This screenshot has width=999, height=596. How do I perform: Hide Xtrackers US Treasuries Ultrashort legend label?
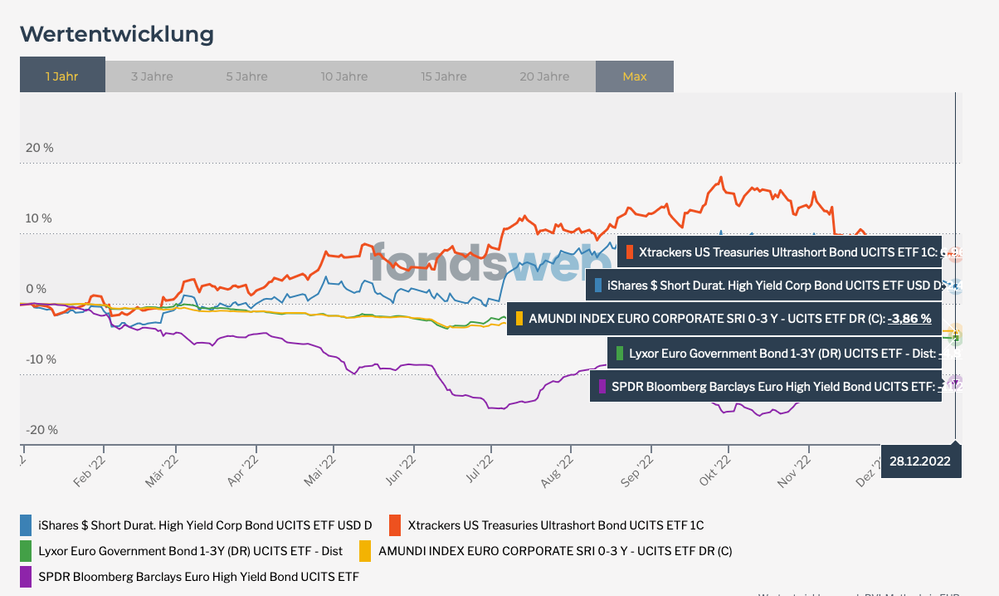556,525
